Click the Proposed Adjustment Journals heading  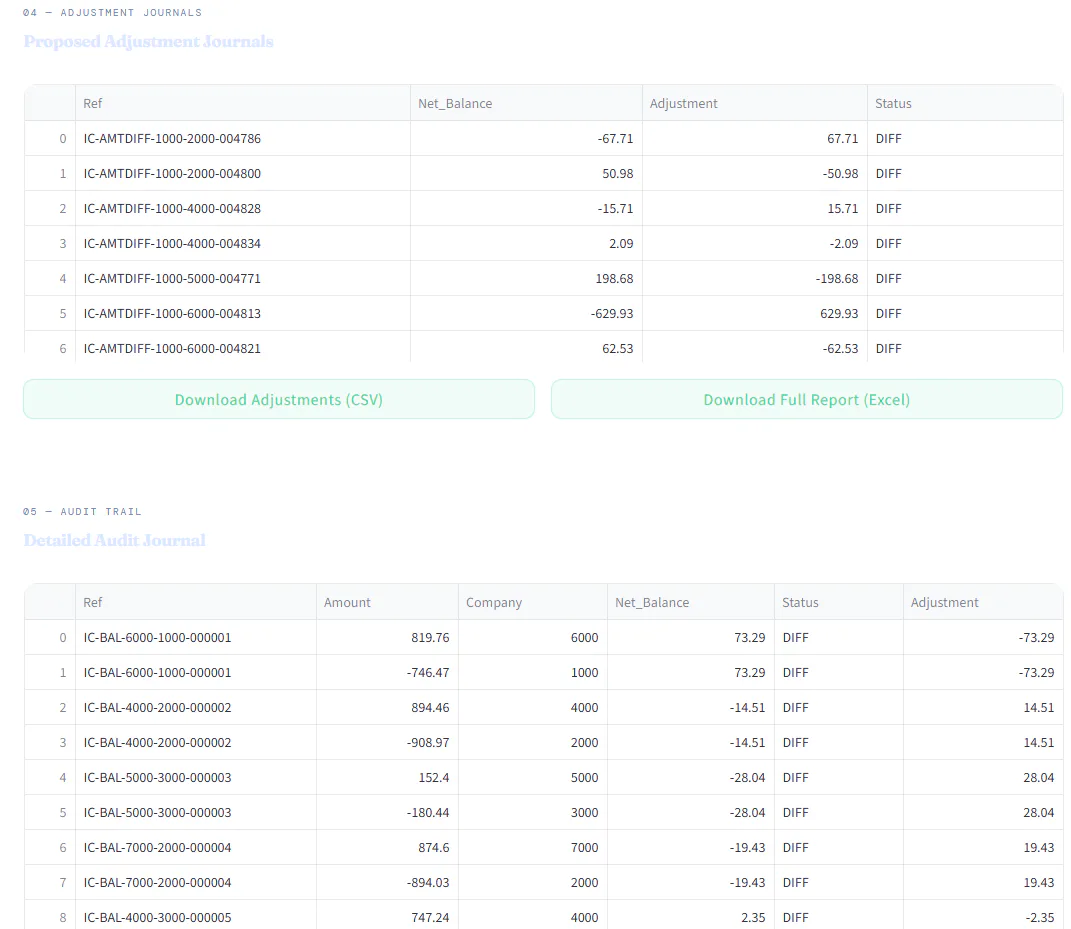pyautogui.click(x=148, y=42)
